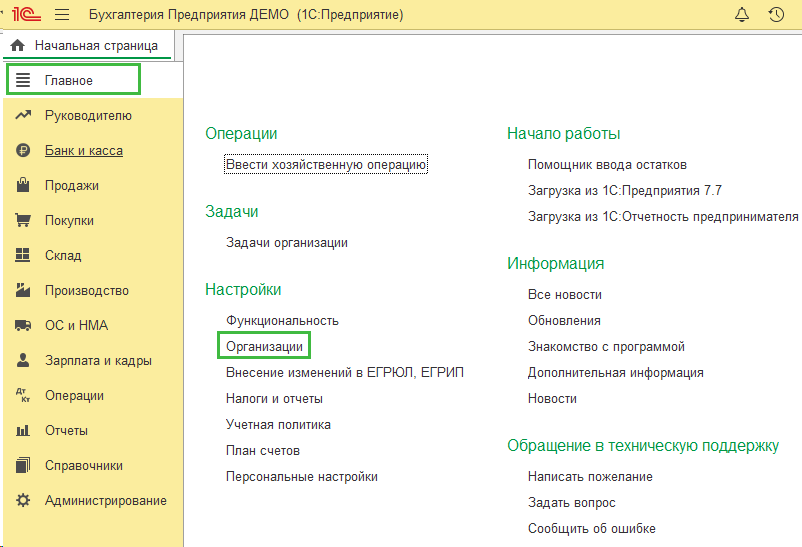The width and height of the screenshot is (802, 547).
Task: Open Знакомство с программой
Action: (x=606, y=347)
